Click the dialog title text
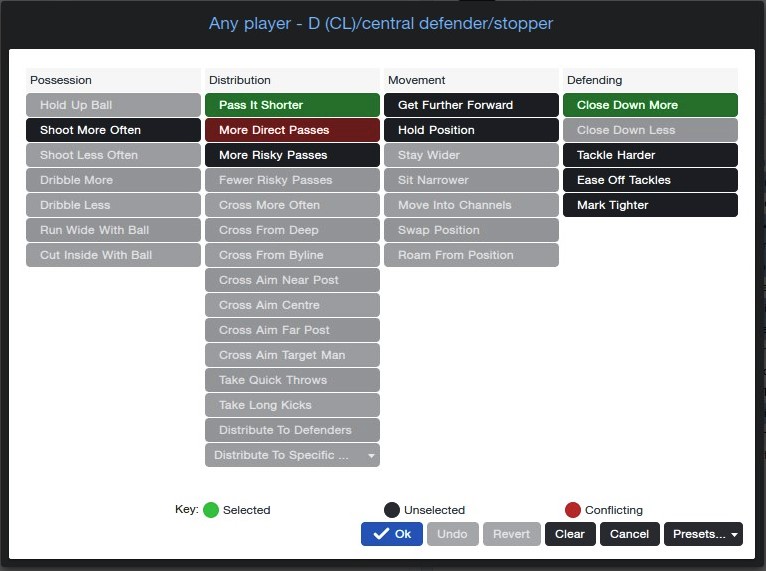This screenshot has height=571, width=766. [381, 23]
